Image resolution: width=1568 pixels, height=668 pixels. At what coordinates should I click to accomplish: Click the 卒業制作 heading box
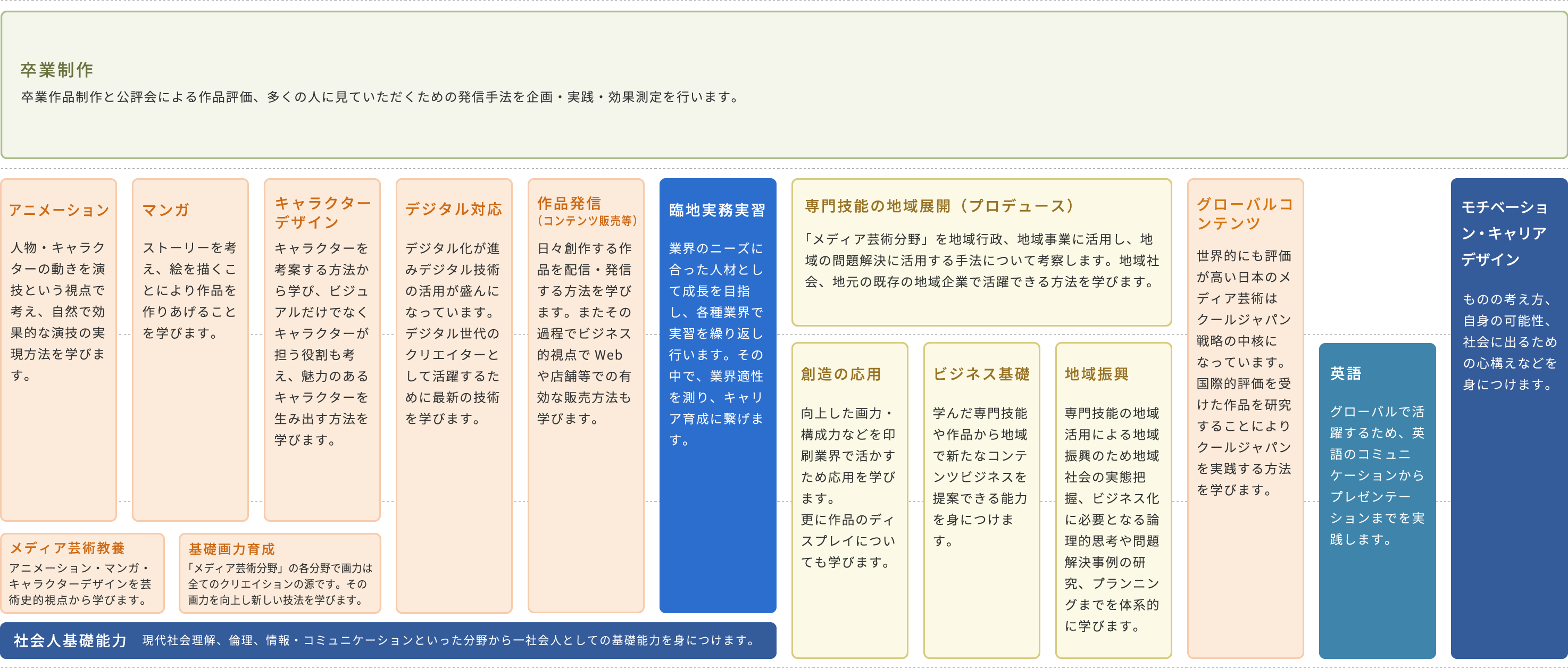click(56, 70)
